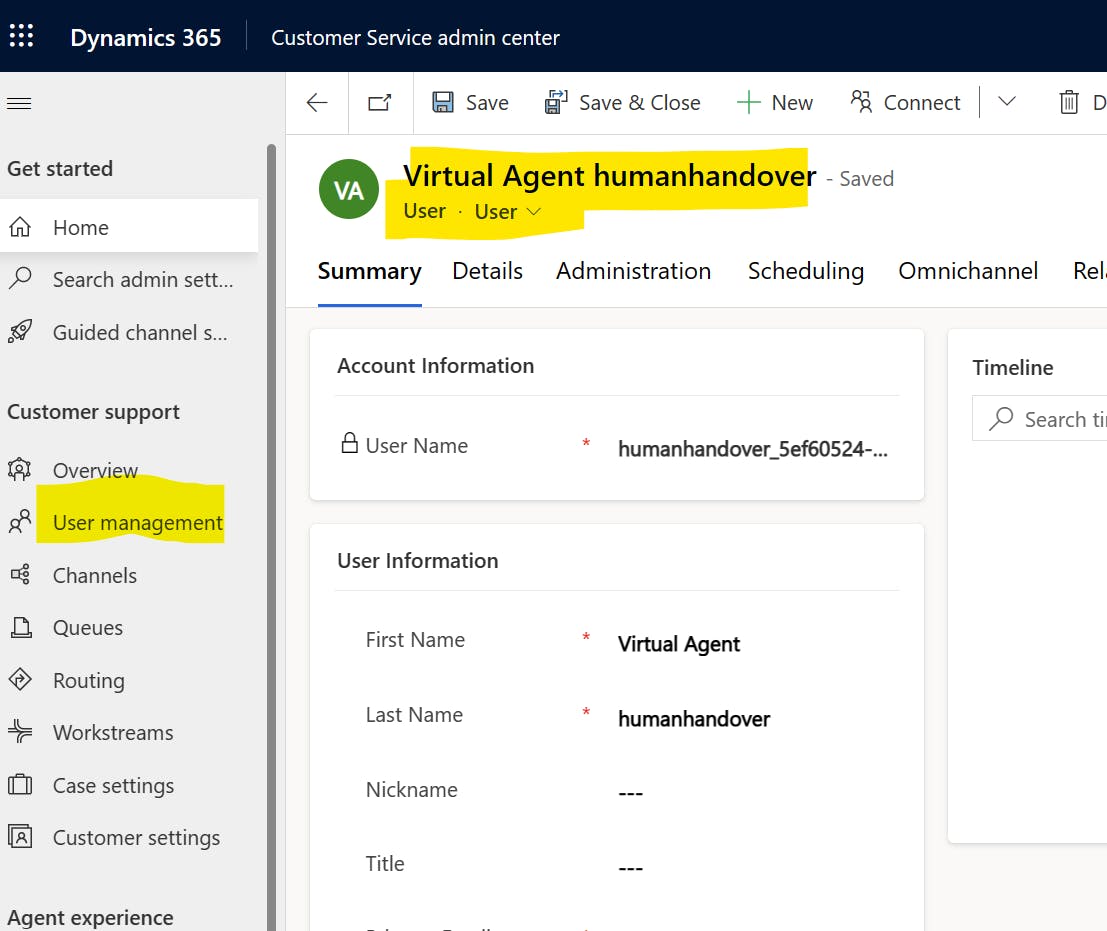Image resolution: width=1107 pixels, height=931 pixels.
Task: Switch to the Details tab
Action: (x=487, y=271)
